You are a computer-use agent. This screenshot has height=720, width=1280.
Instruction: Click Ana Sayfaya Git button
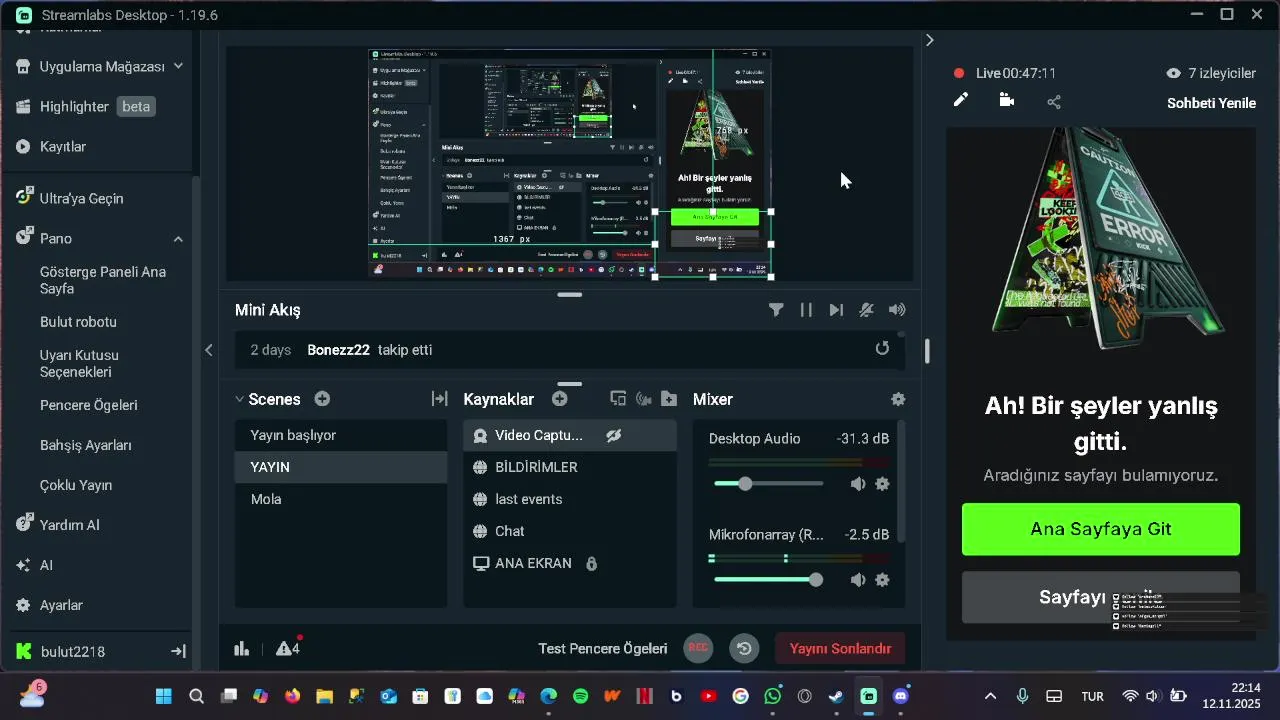point(1101,529)
